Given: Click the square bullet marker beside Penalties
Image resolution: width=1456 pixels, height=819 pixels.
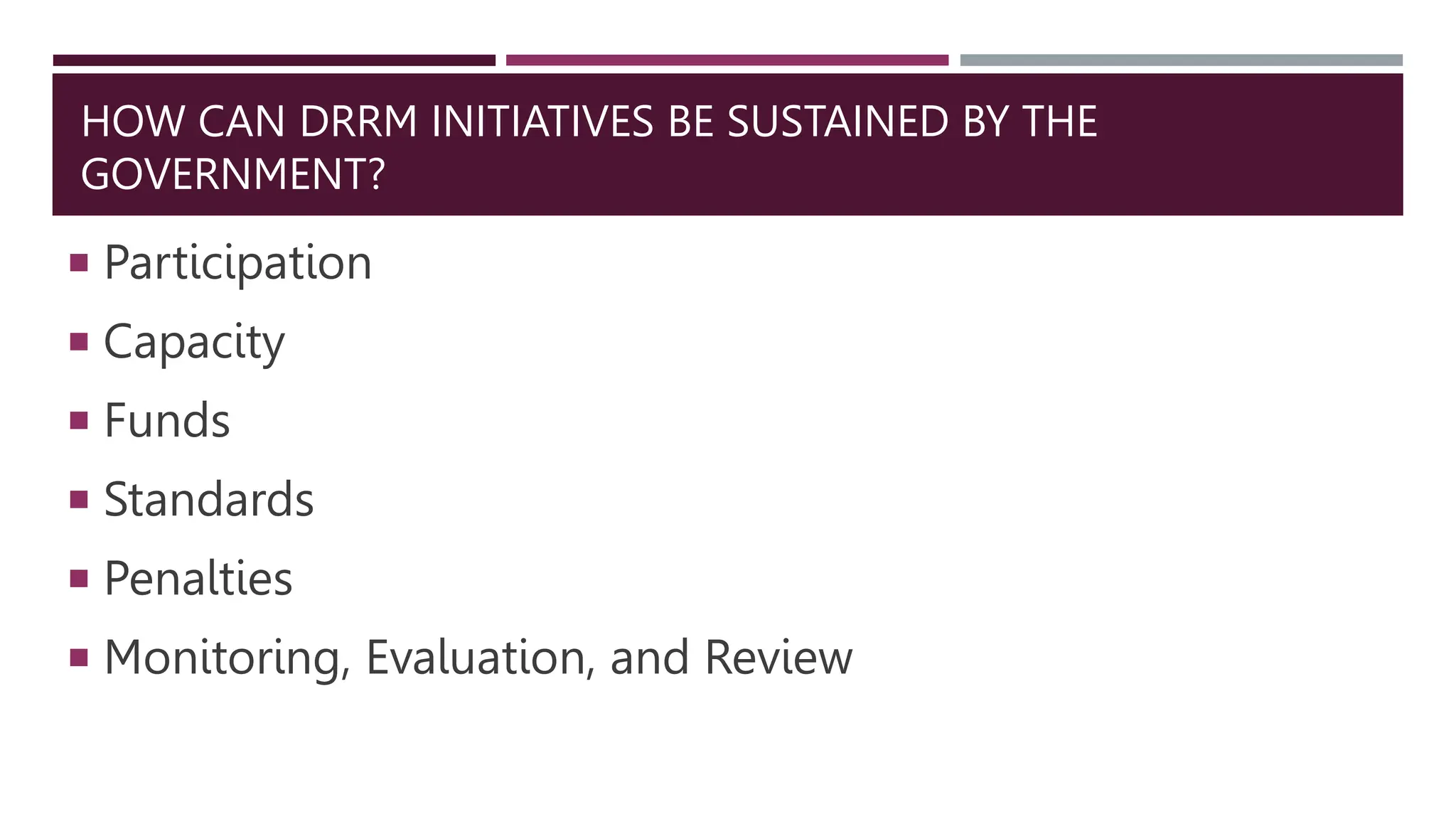Looking at the screenshot, I should [79, 579].
